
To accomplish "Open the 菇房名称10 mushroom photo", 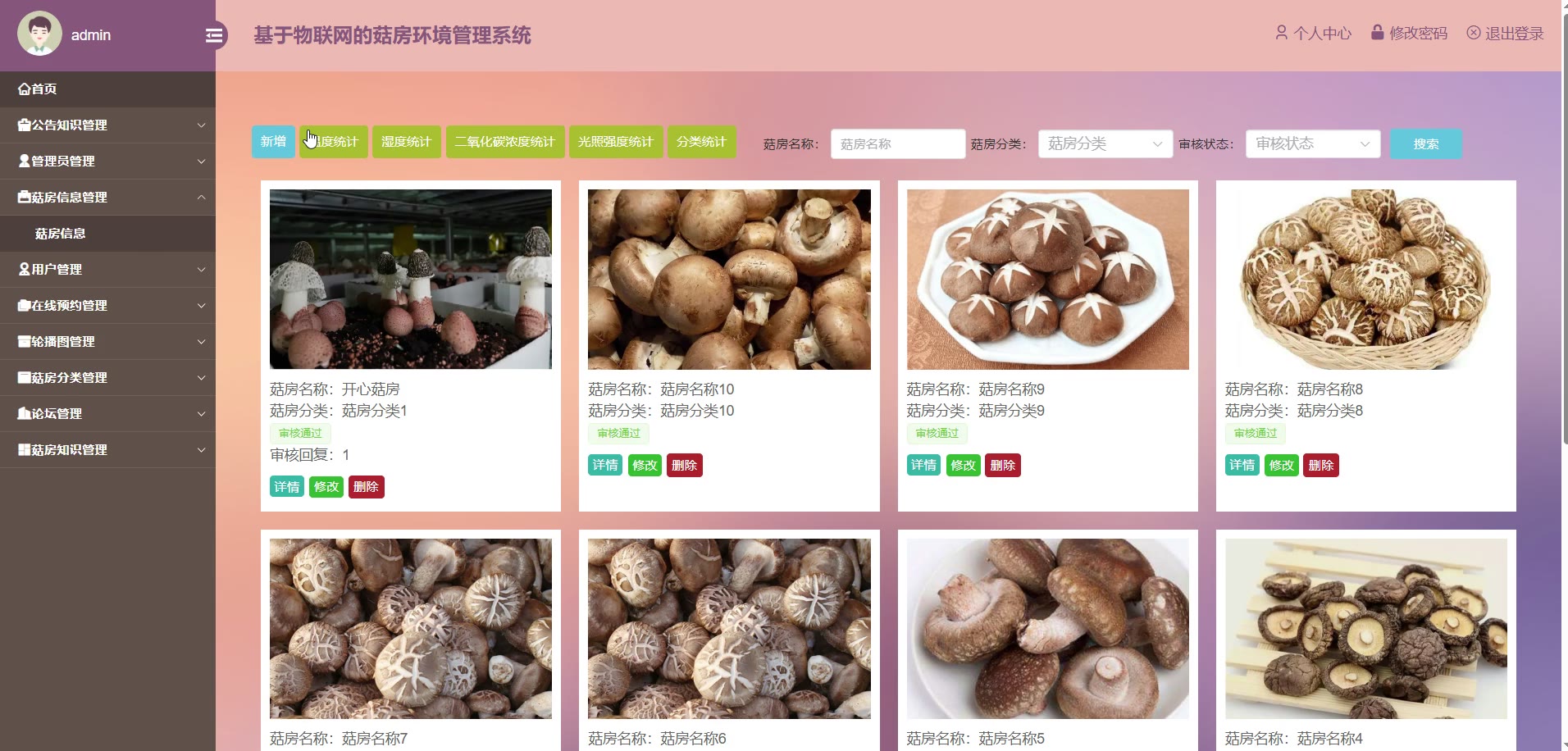I will pyautogui.click(x=729, y=280).
